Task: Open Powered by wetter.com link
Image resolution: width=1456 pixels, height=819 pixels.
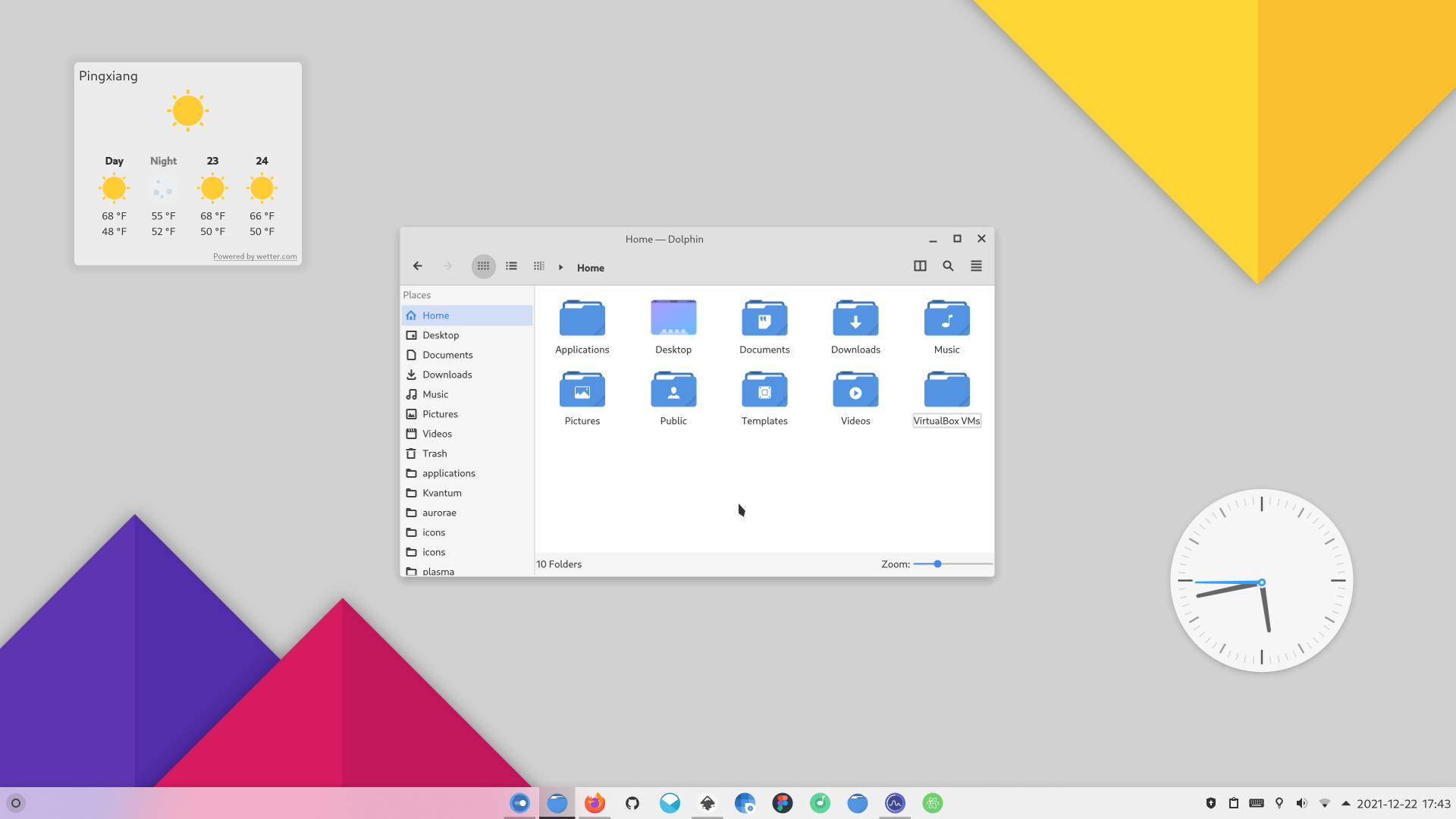Action: click(x=255, y=256)
